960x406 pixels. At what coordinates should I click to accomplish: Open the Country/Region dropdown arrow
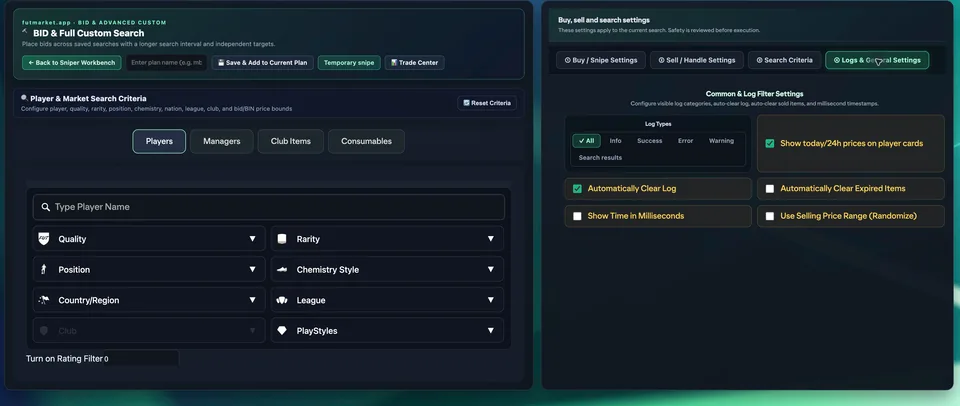click(x=252, y=300)
